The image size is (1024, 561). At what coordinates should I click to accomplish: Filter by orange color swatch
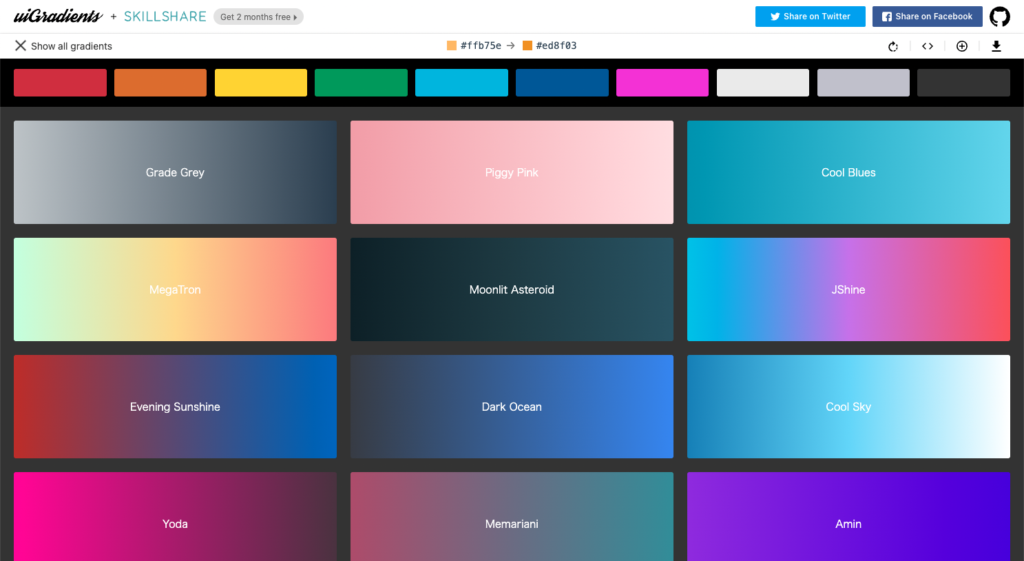point(161,83)
